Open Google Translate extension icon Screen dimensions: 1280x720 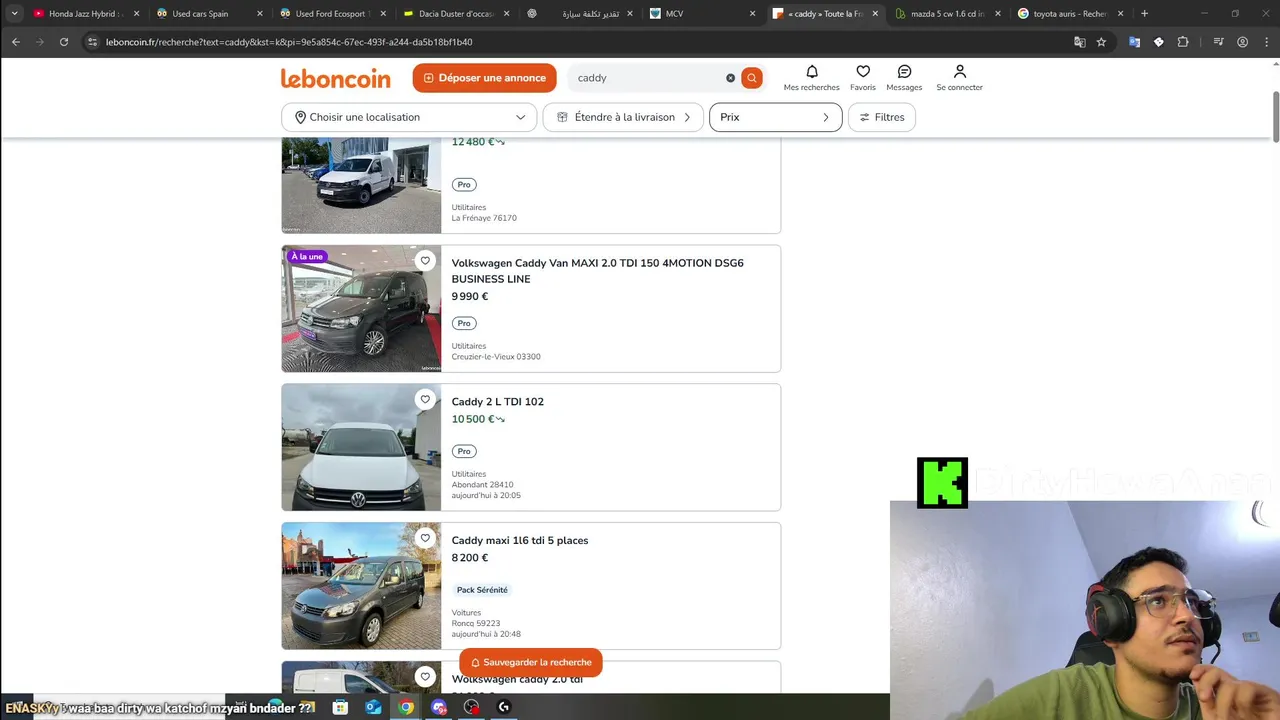tap(1134, 42)
